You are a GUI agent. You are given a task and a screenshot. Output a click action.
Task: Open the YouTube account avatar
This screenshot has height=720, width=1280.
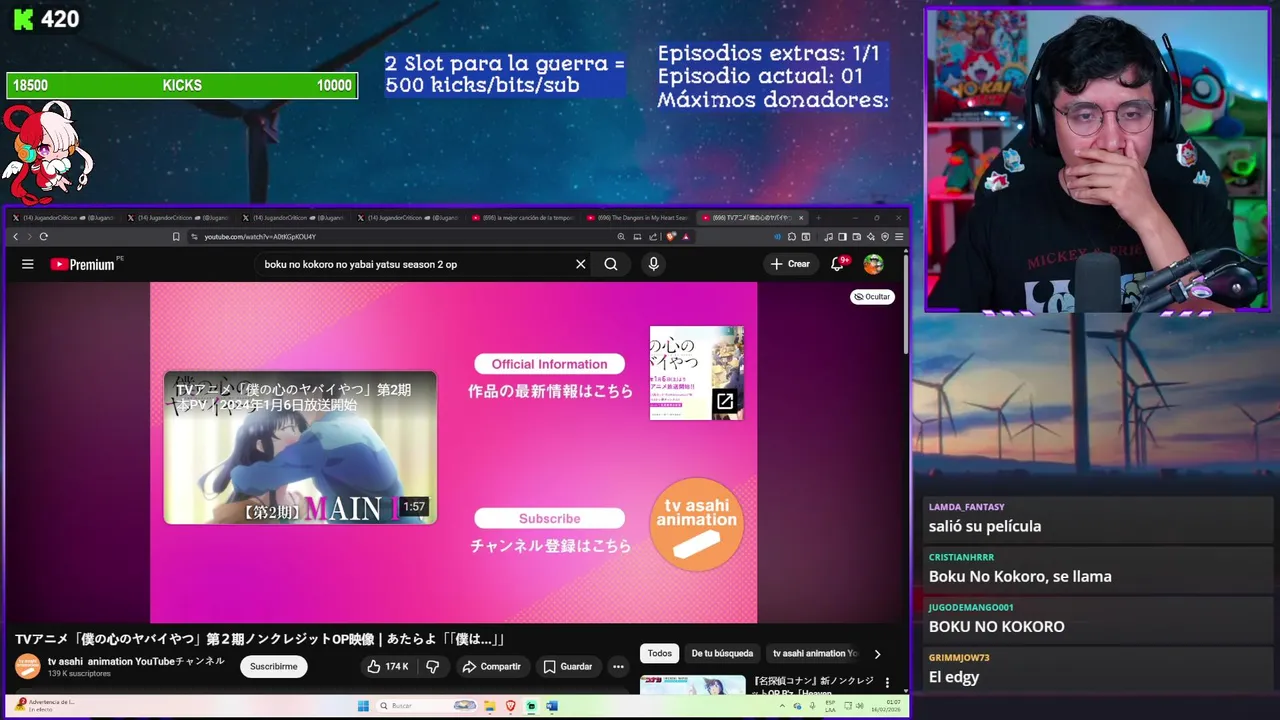click(x=873, y=264)
